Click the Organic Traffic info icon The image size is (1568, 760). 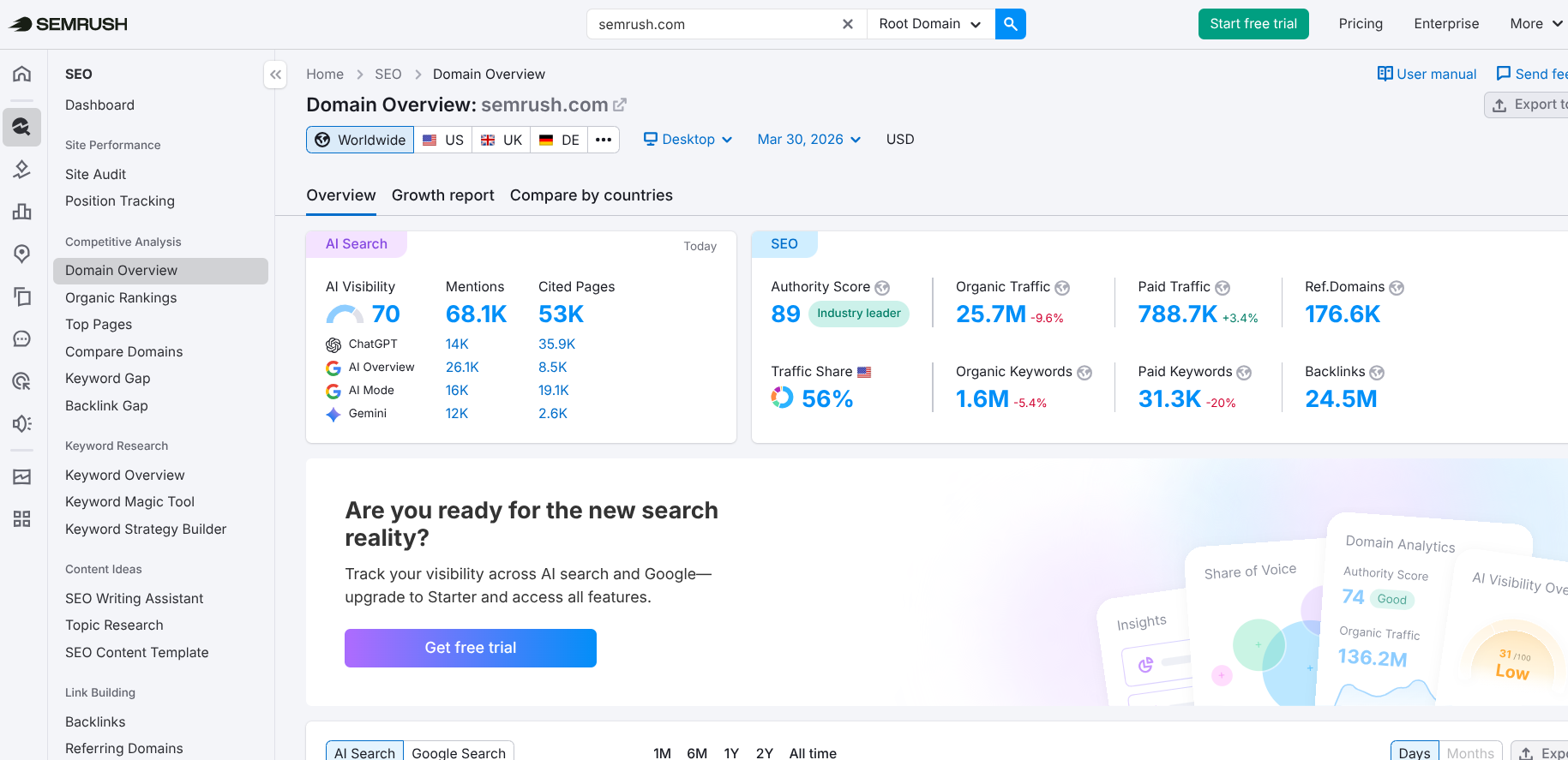coord(1062,288)
